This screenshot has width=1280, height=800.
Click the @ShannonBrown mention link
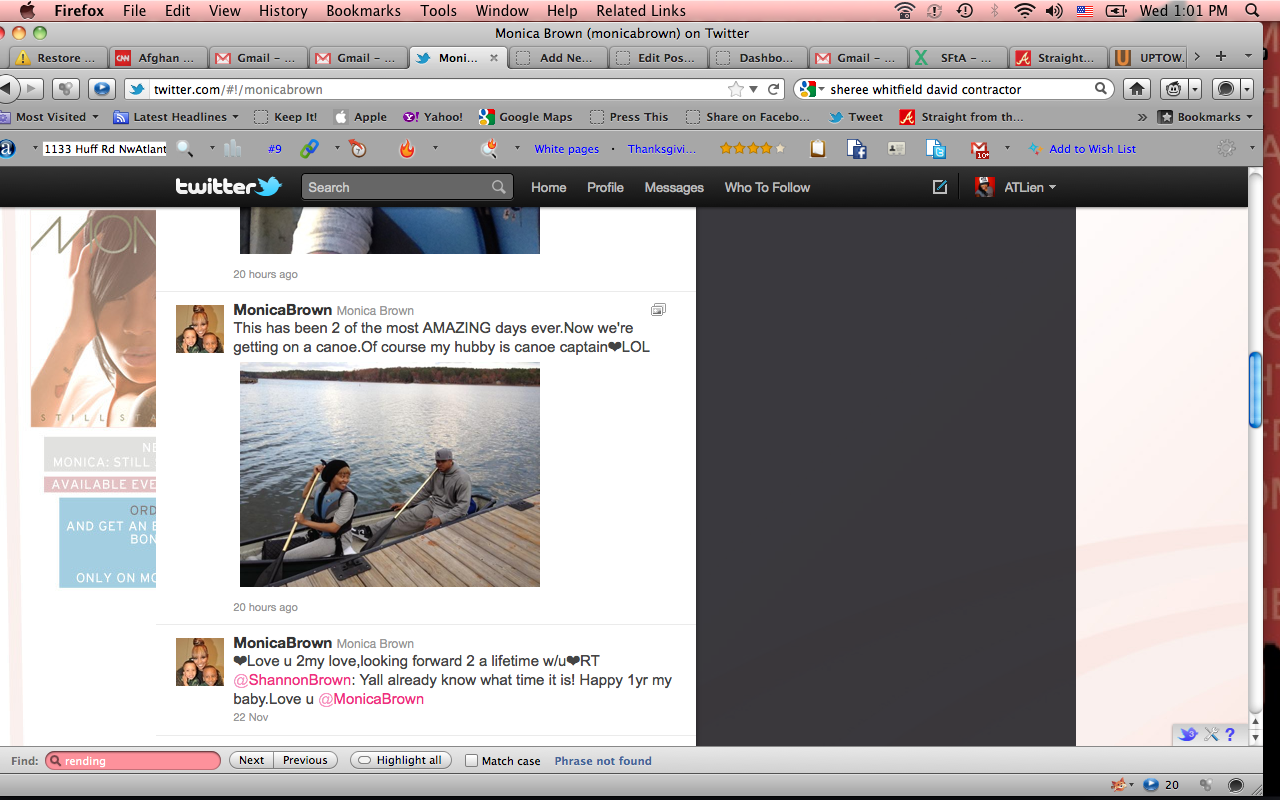coord(292,680)
